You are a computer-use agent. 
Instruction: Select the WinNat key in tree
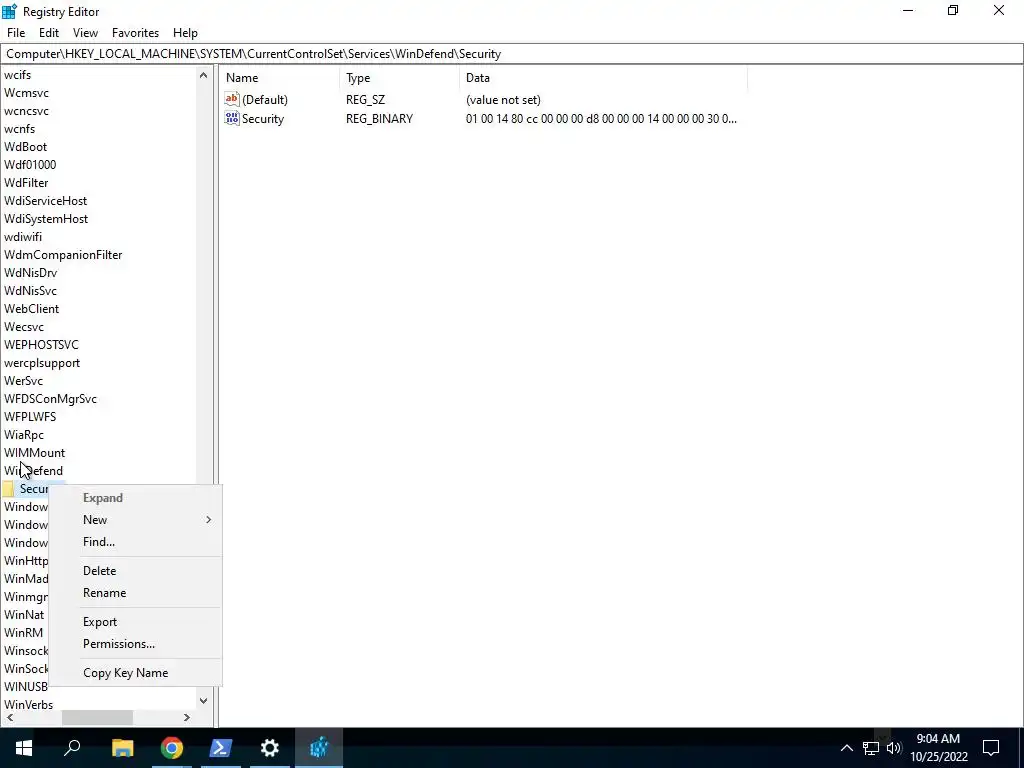[24, 615]
